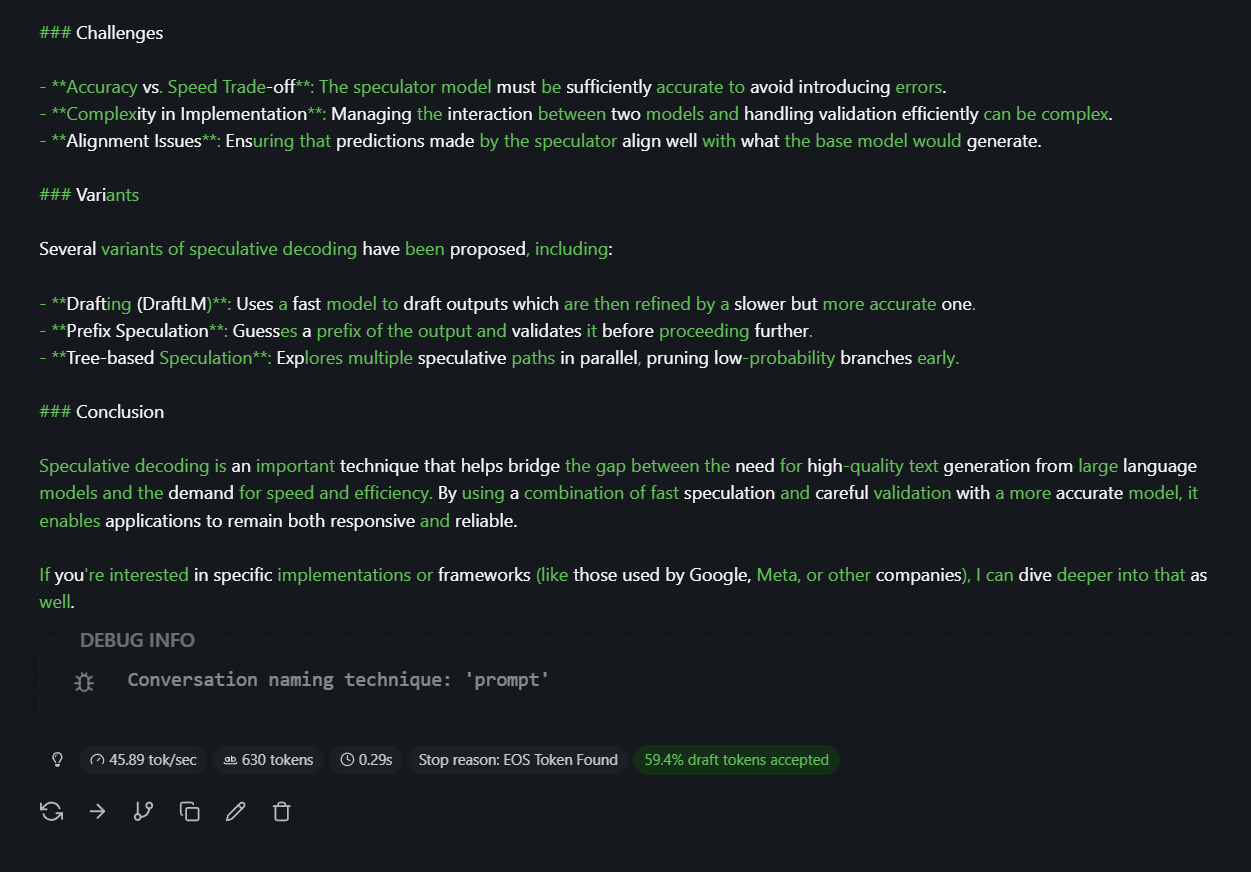Click the bug icon in DEBUG INFO
This screenshot has height=872, width=1251.
[x=84, y=681]
